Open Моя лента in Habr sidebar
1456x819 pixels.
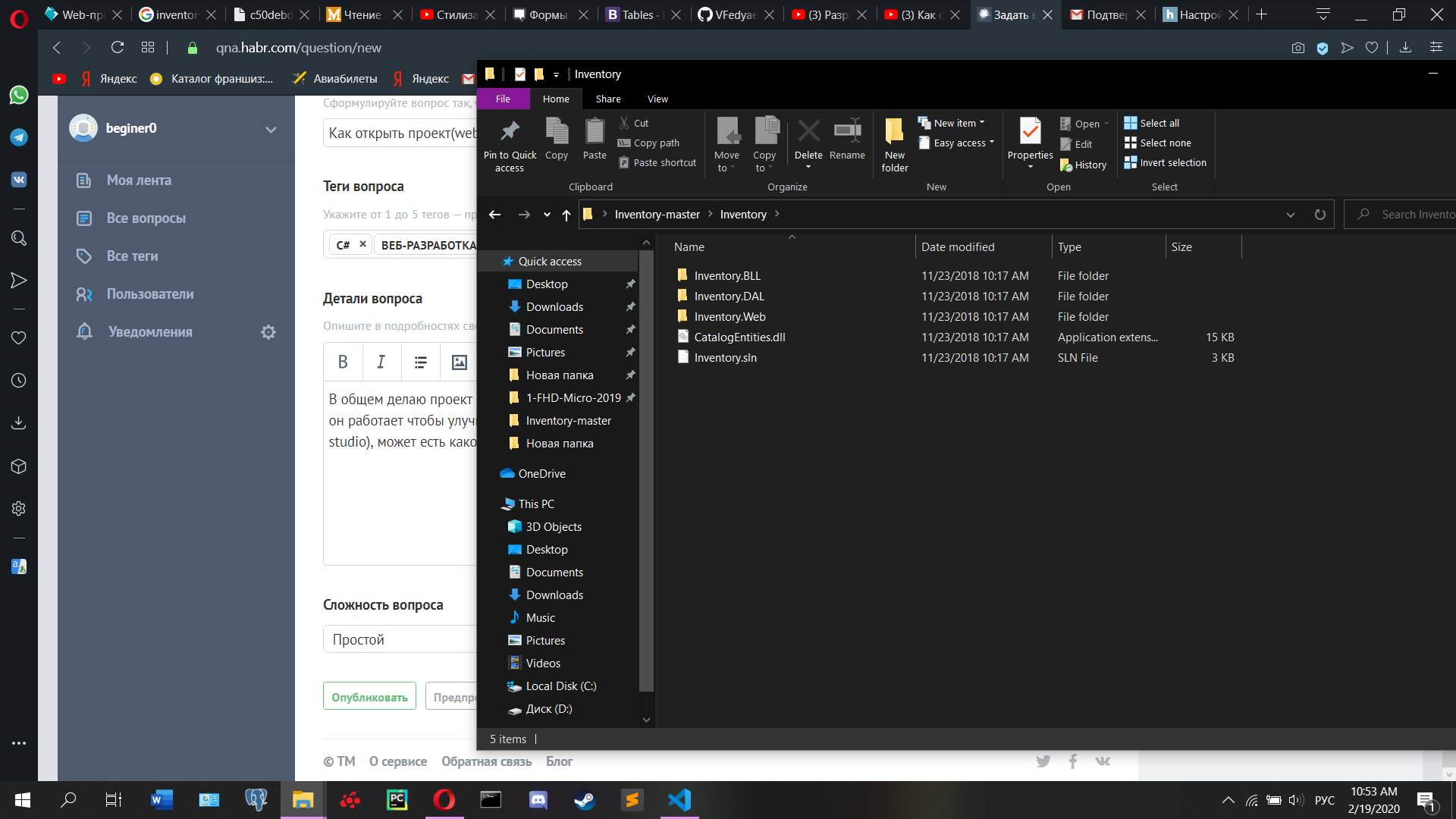pos(139,180)
